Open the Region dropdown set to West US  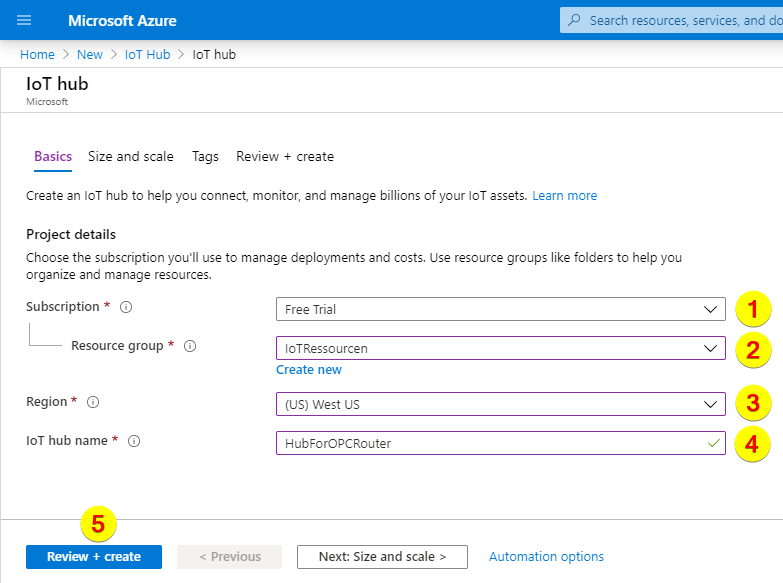pos(500,404)
